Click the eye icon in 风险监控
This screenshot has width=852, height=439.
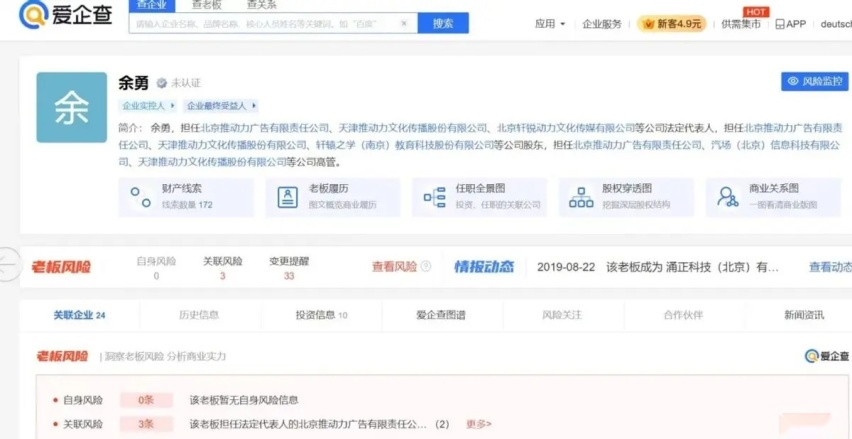793,81
